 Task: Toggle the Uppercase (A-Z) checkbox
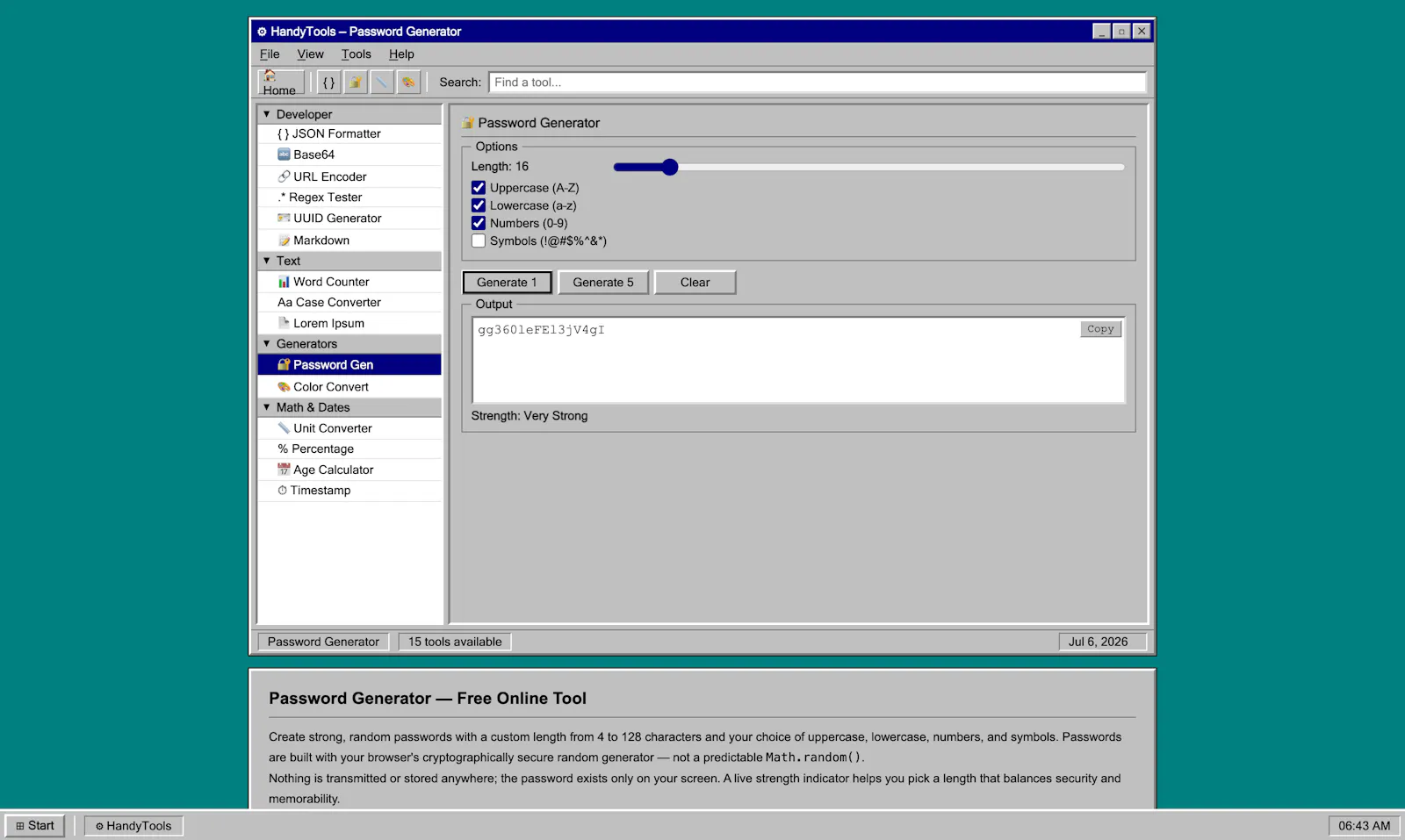click(479, 188)
